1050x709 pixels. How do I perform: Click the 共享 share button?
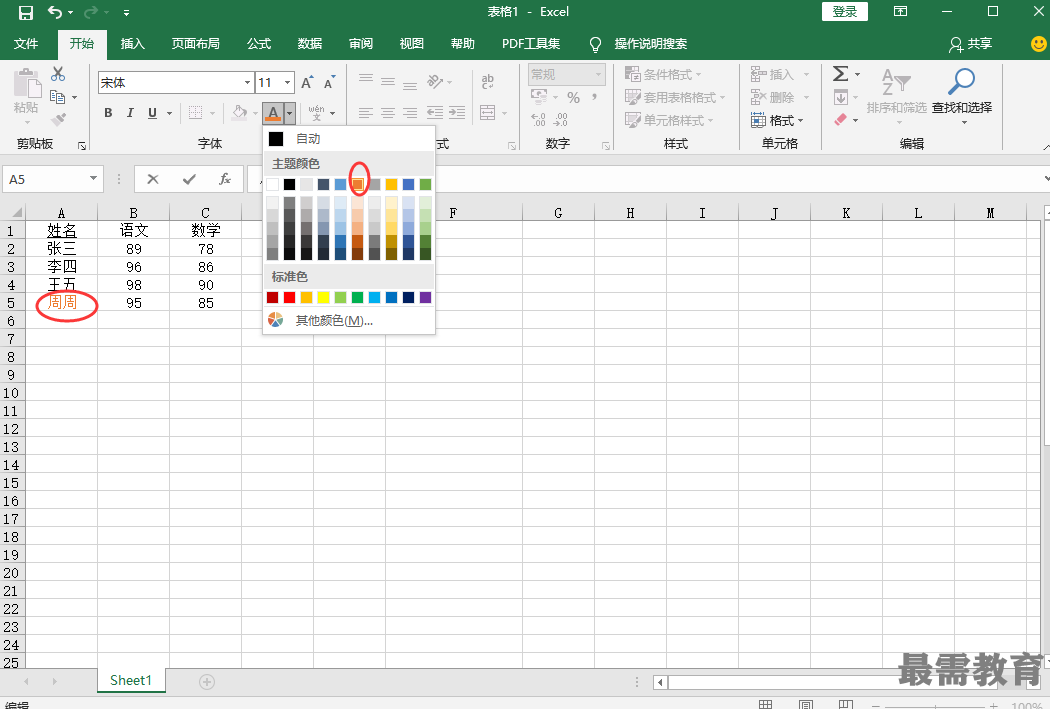click(x=970, y=44)
